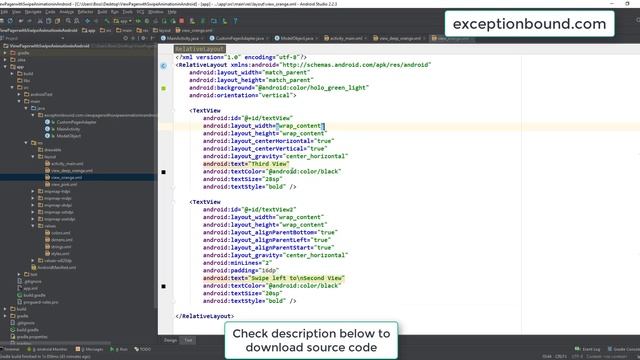Click the green Run app icon
The height and width of the screenshot is (360, 640).
(138, 21)
